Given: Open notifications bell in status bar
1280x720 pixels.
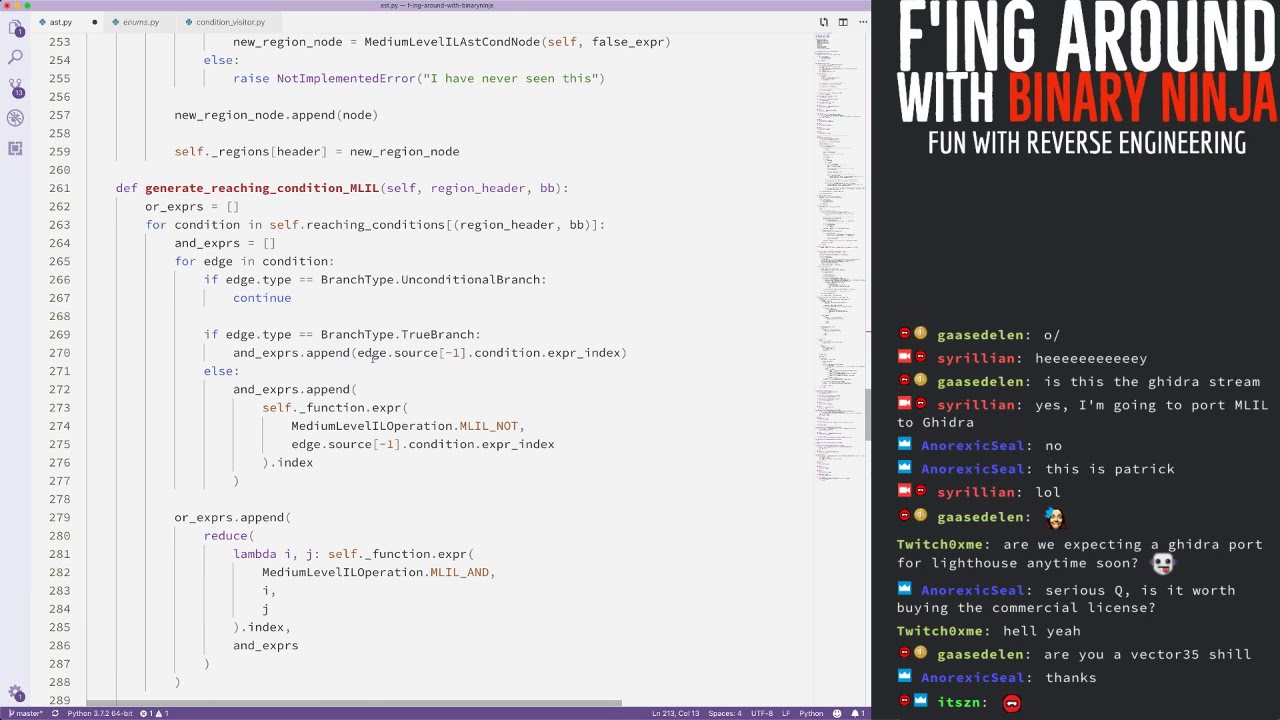Looking at the screenshot, I should [858, 713].
